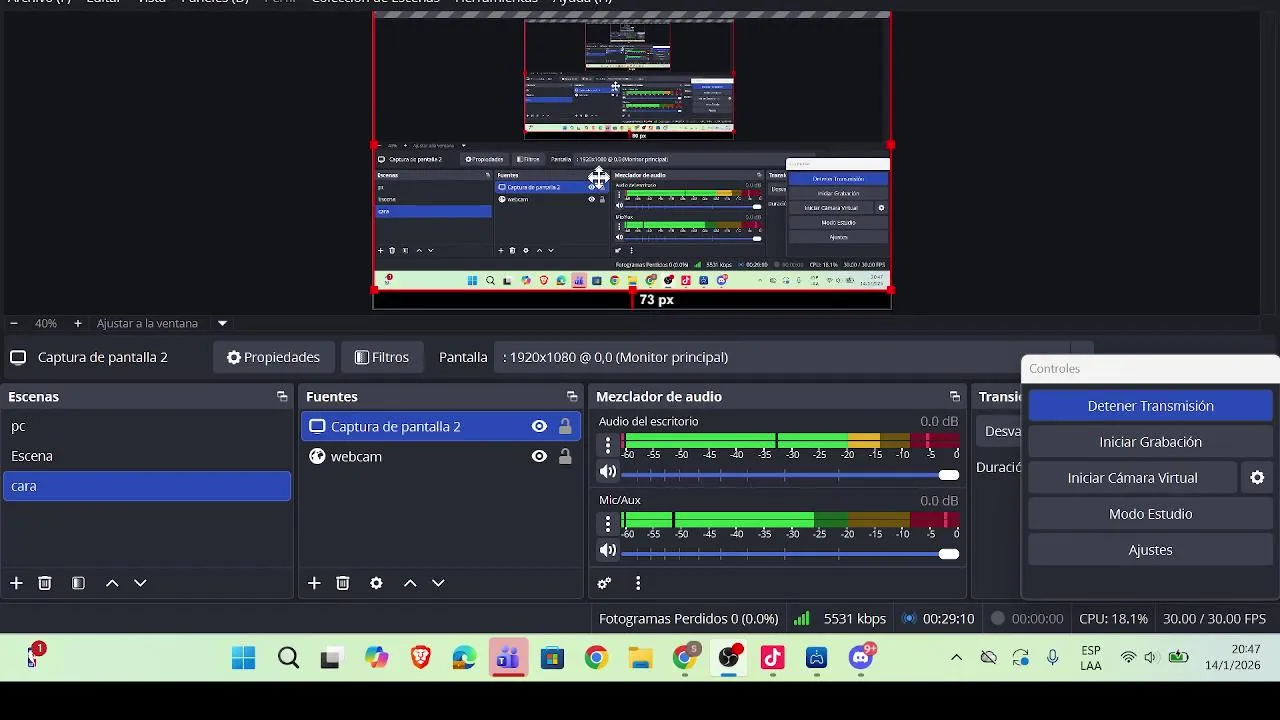Open the Desva transition dropdown
This screenshot has width=1280, height=720.
click(998, 431)
